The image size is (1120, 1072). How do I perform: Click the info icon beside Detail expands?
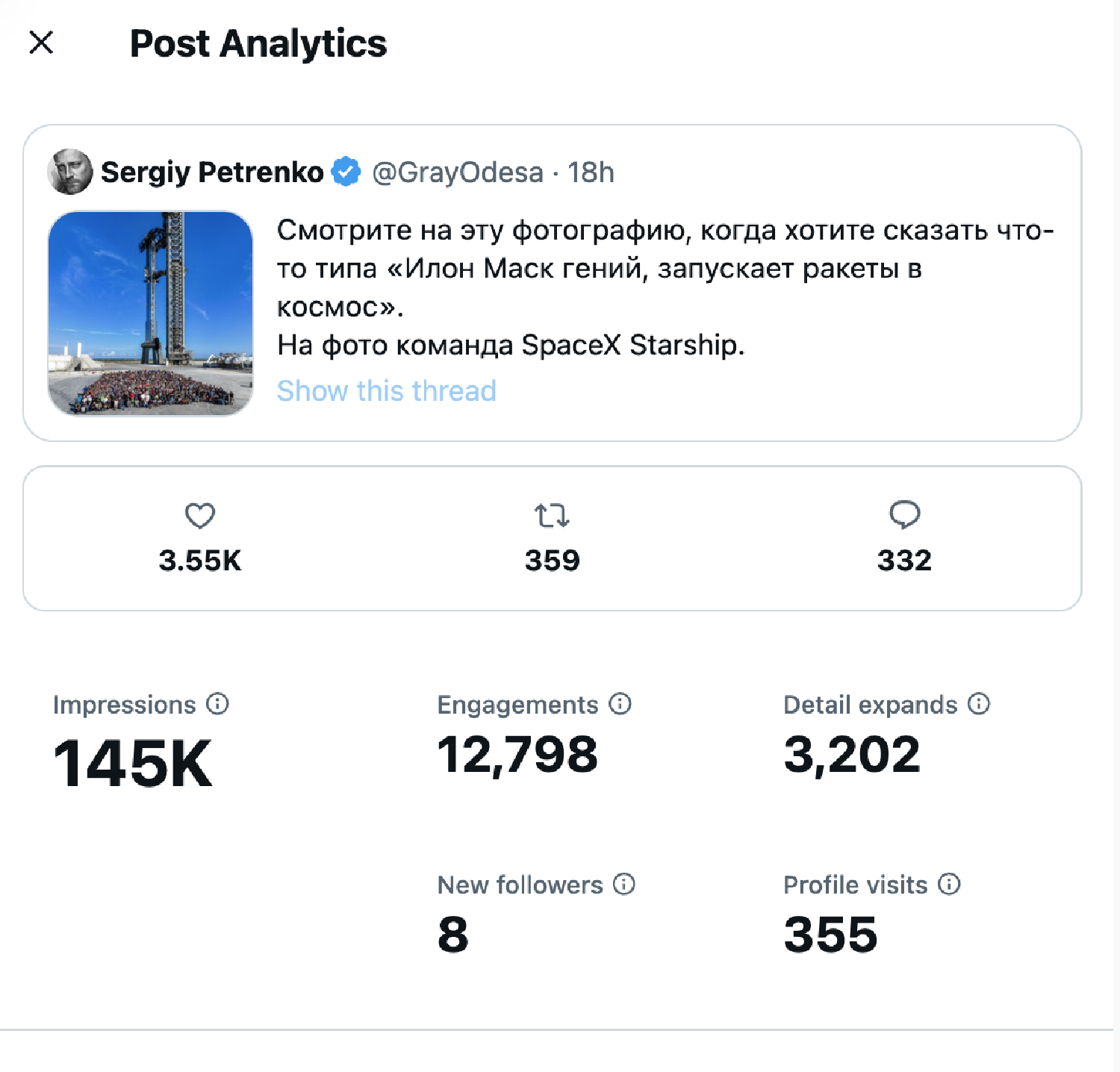click(x=979, y=704)
